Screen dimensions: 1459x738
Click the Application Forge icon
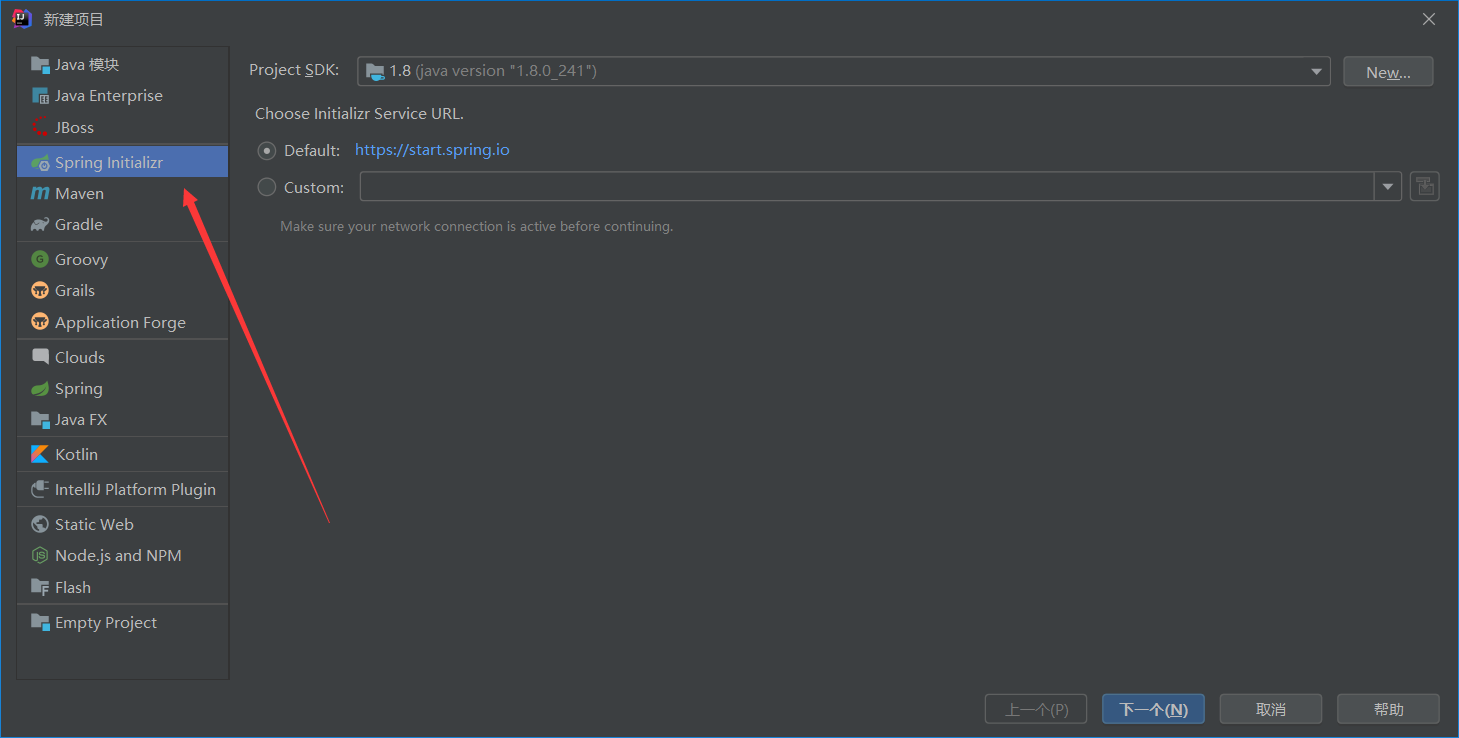(40, 322)
